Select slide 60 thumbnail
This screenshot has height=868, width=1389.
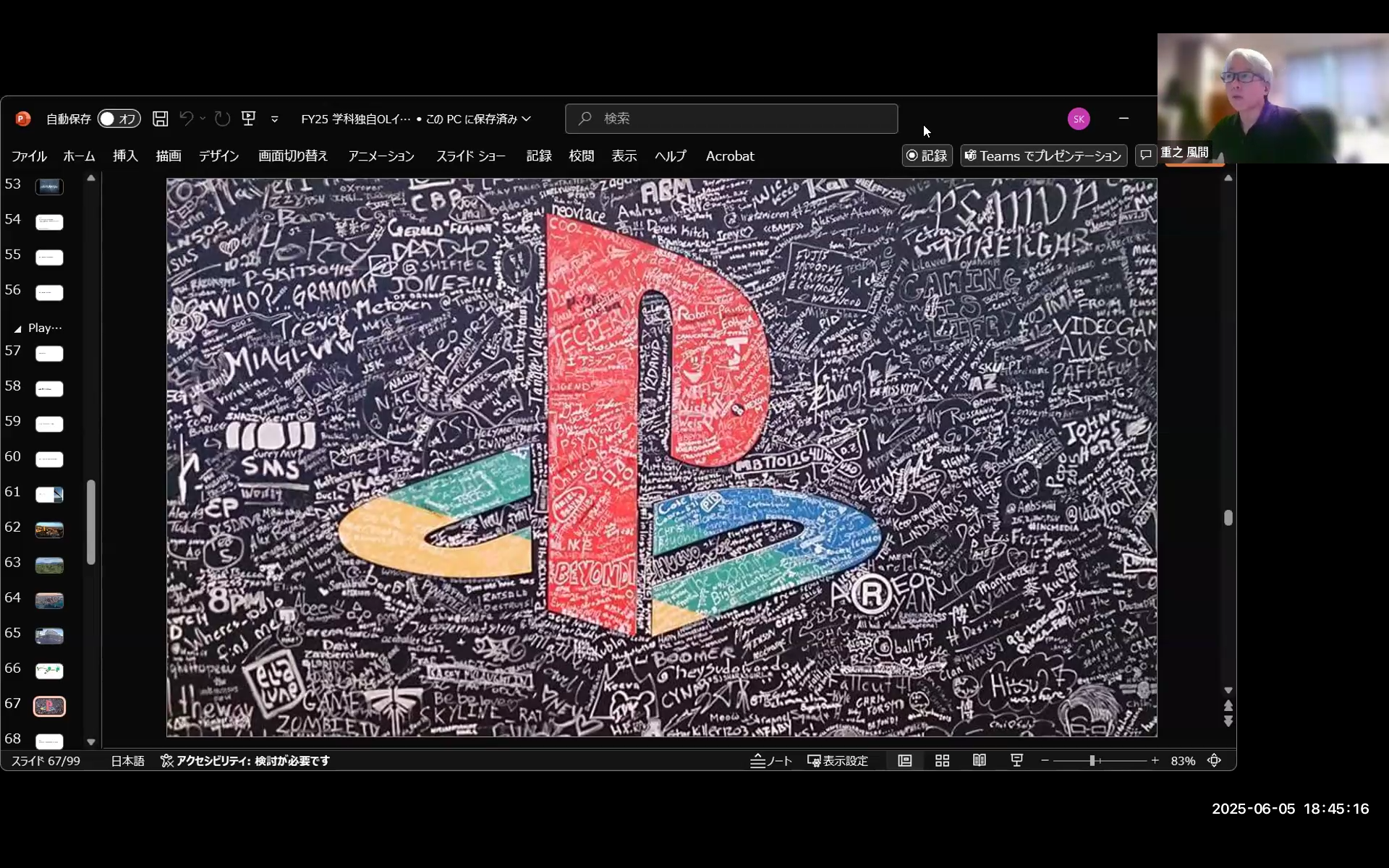pos(49,459)
